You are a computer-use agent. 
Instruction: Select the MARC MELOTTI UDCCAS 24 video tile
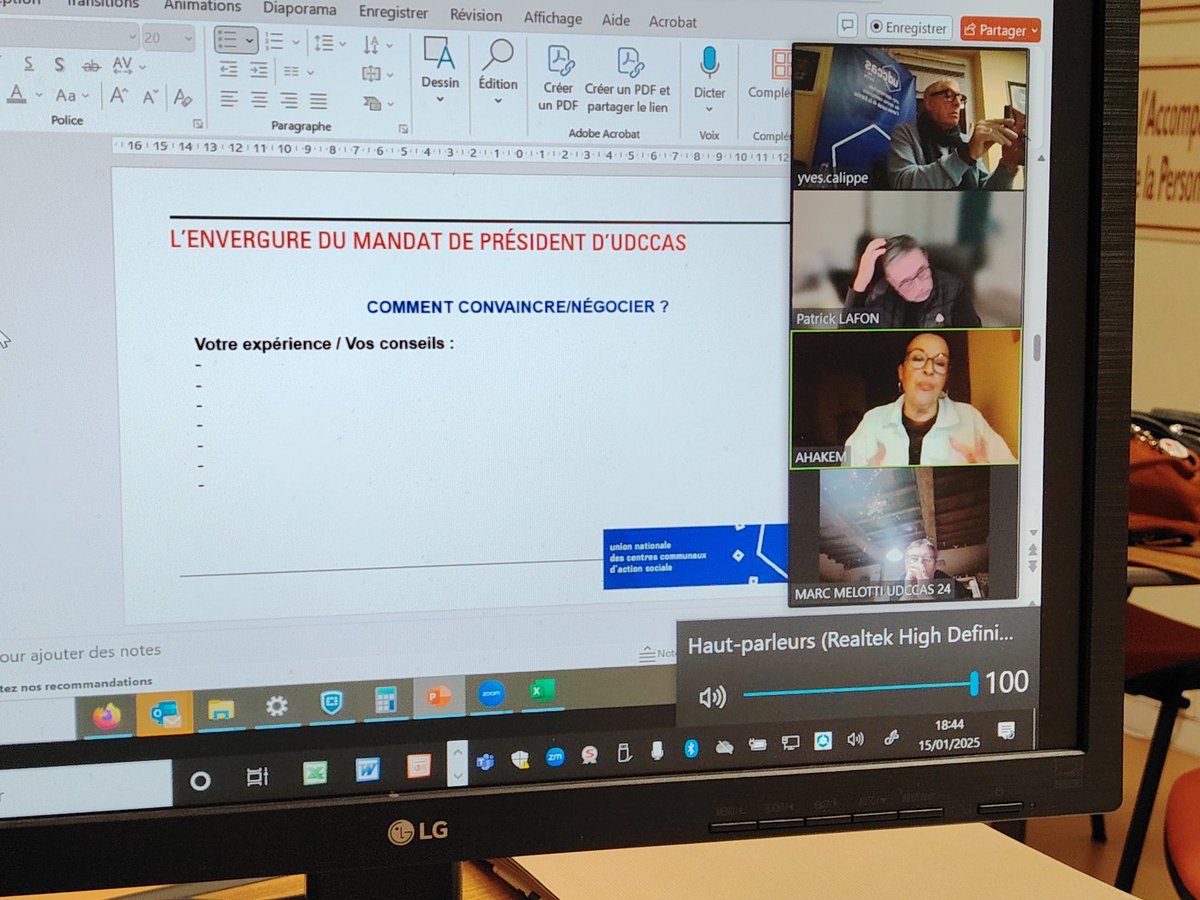(x=904, y=534)
